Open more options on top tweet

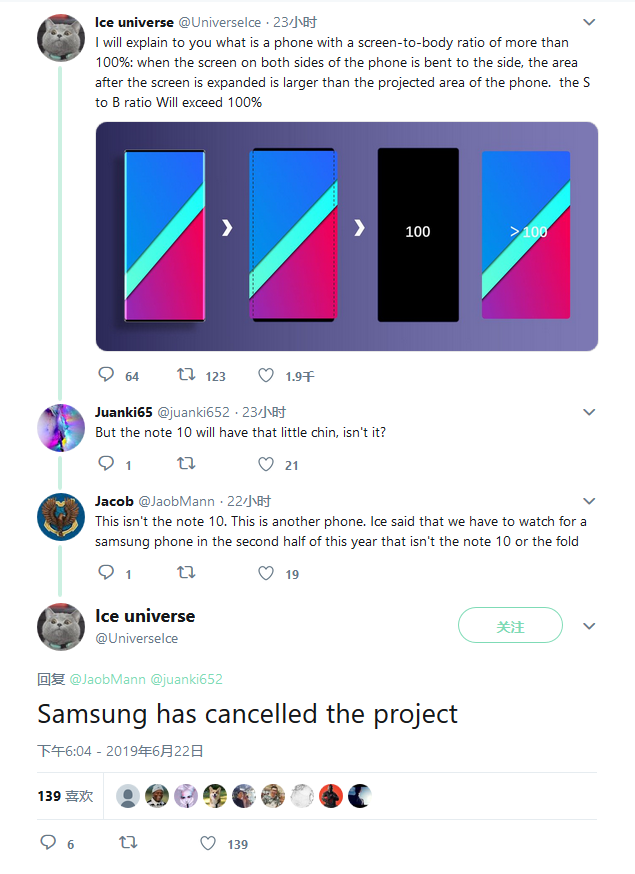pos(589,22)
